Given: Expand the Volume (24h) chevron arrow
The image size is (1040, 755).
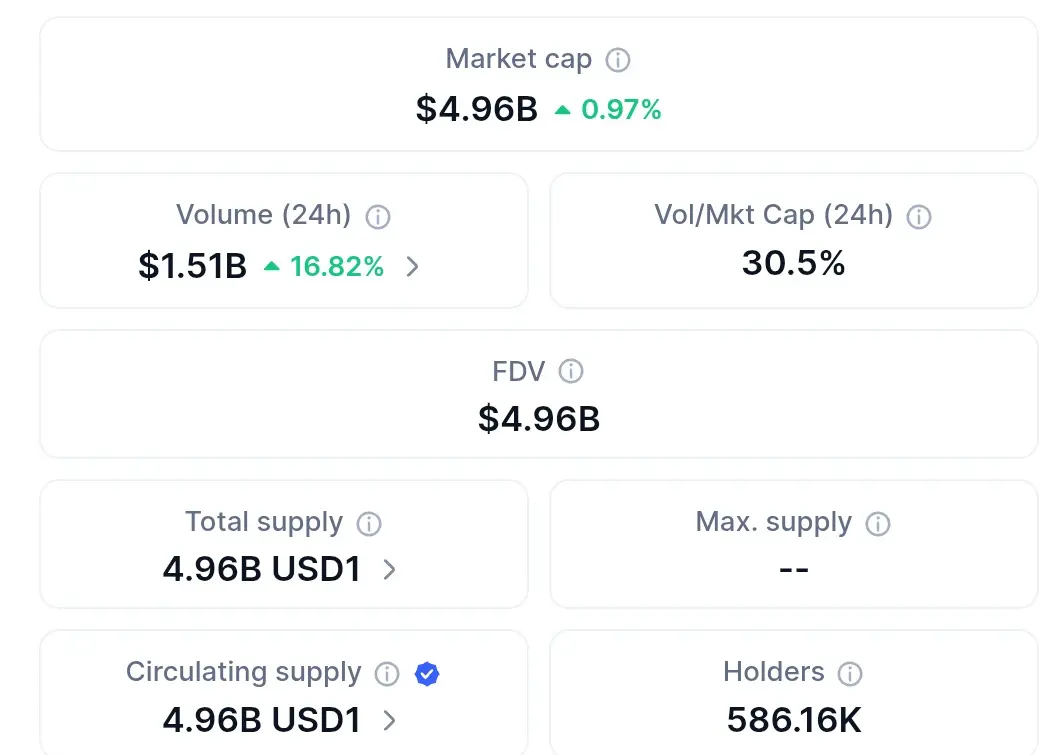Looking at the screenshot, I should point(412,267).
